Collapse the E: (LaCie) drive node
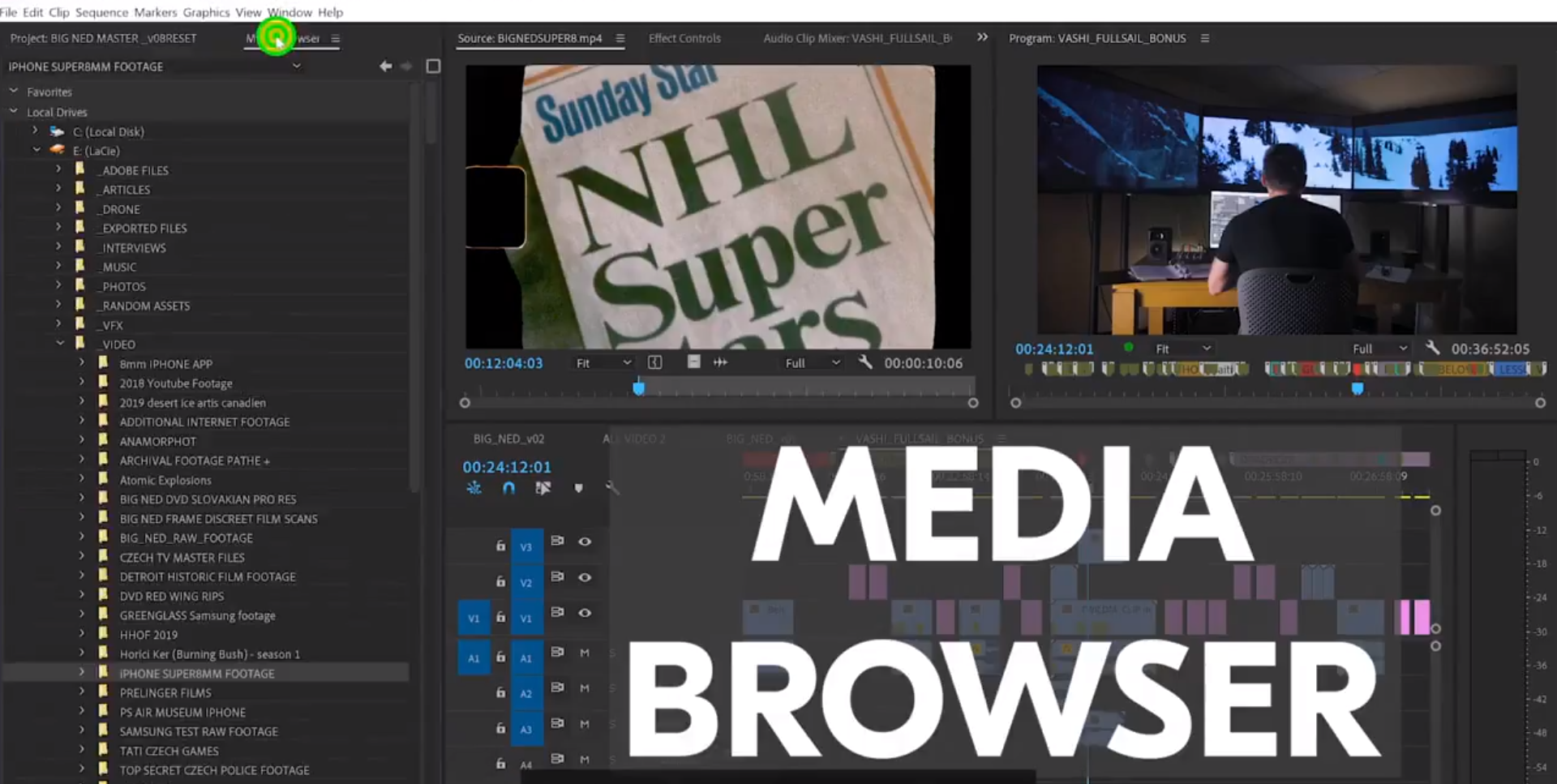 point(36,150)
